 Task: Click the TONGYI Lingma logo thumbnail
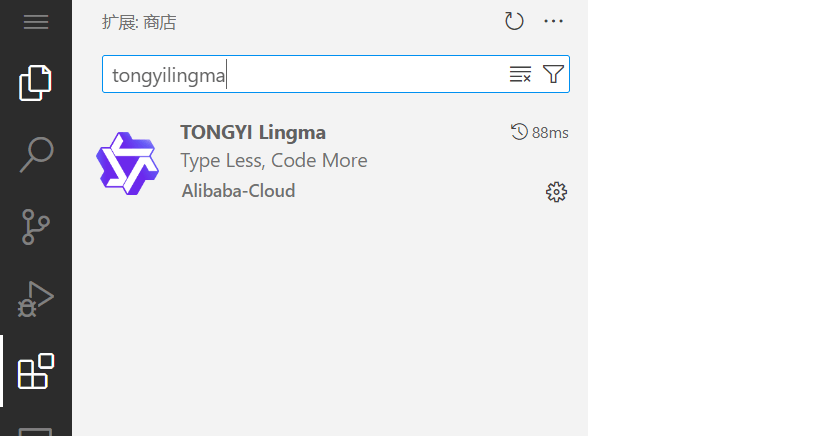click(127, 163)
